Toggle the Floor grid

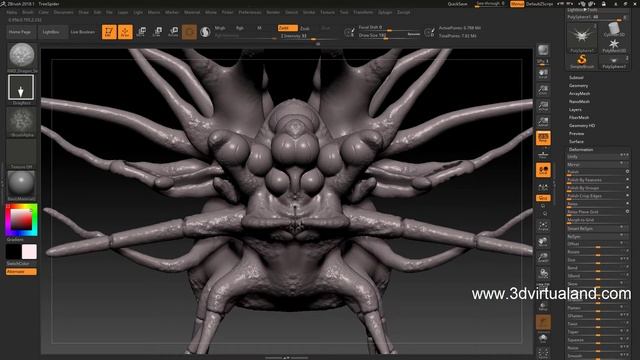tap(543, 155)
